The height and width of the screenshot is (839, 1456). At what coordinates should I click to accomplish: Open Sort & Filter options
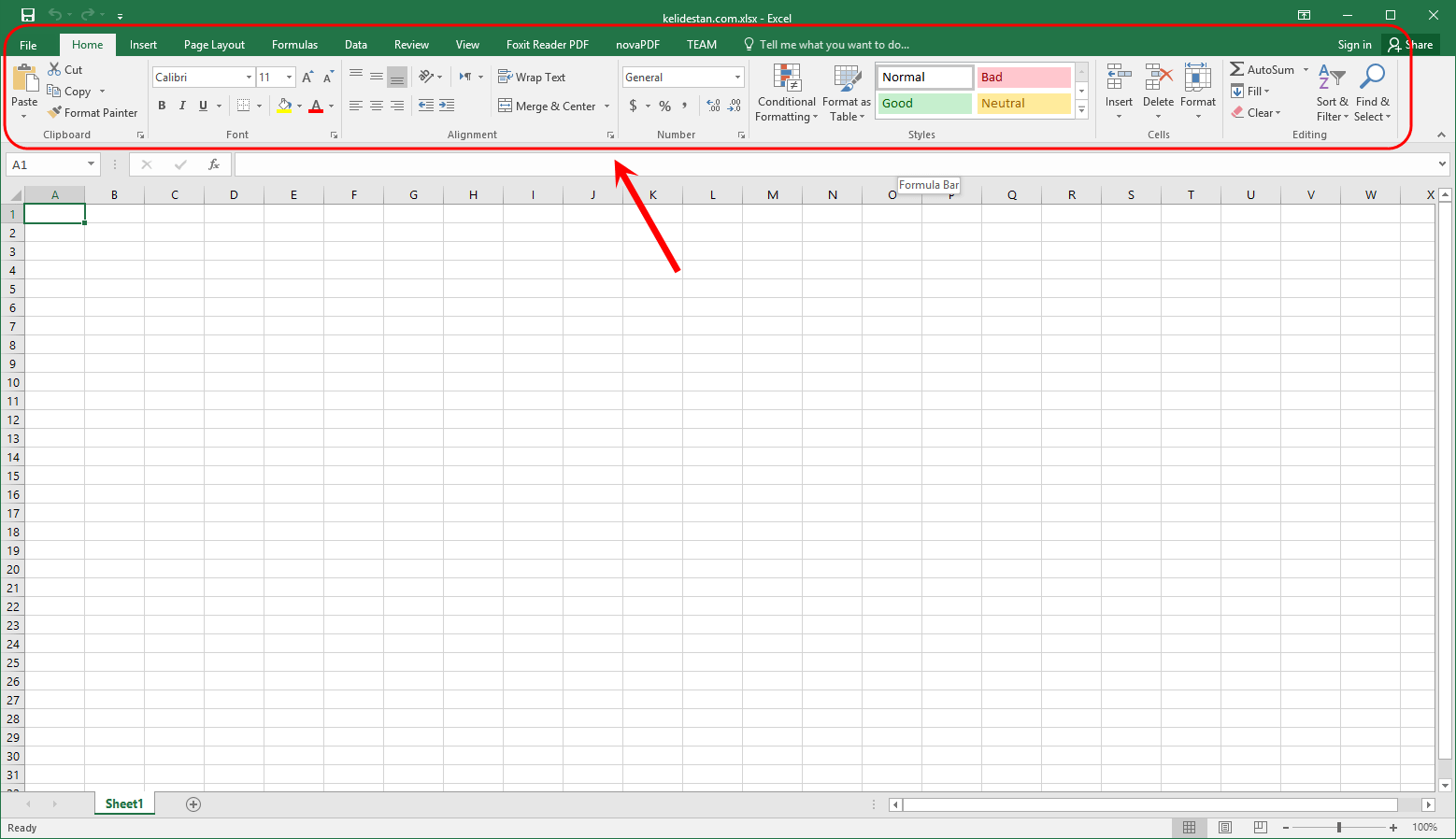click(1332, 93)
